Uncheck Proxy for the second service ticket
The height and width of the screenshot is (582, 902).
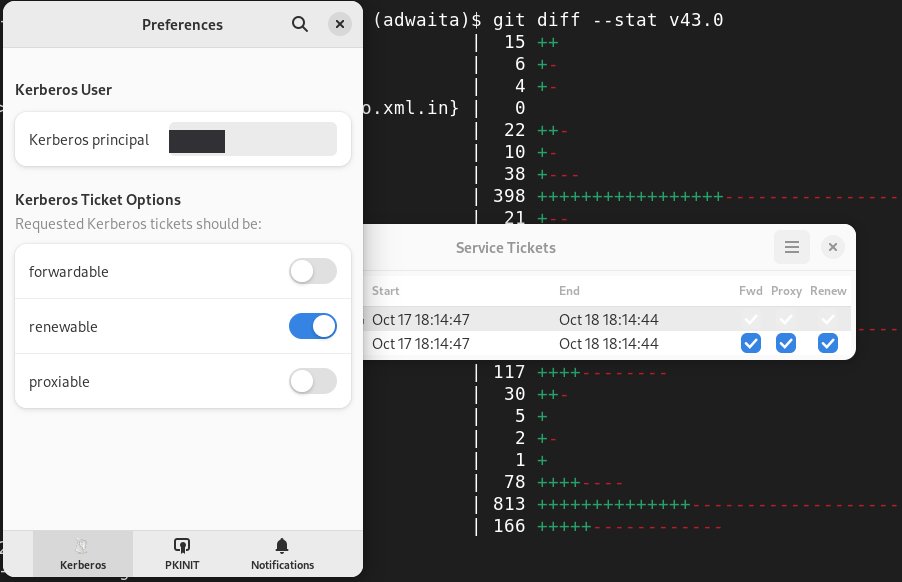point(786,343)
